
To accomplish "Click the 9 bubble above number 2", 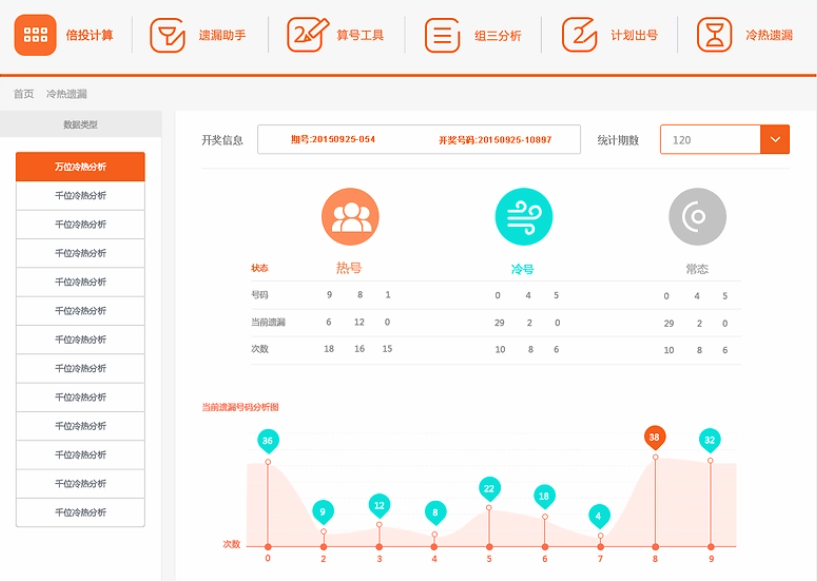I will tap(323, 512).
